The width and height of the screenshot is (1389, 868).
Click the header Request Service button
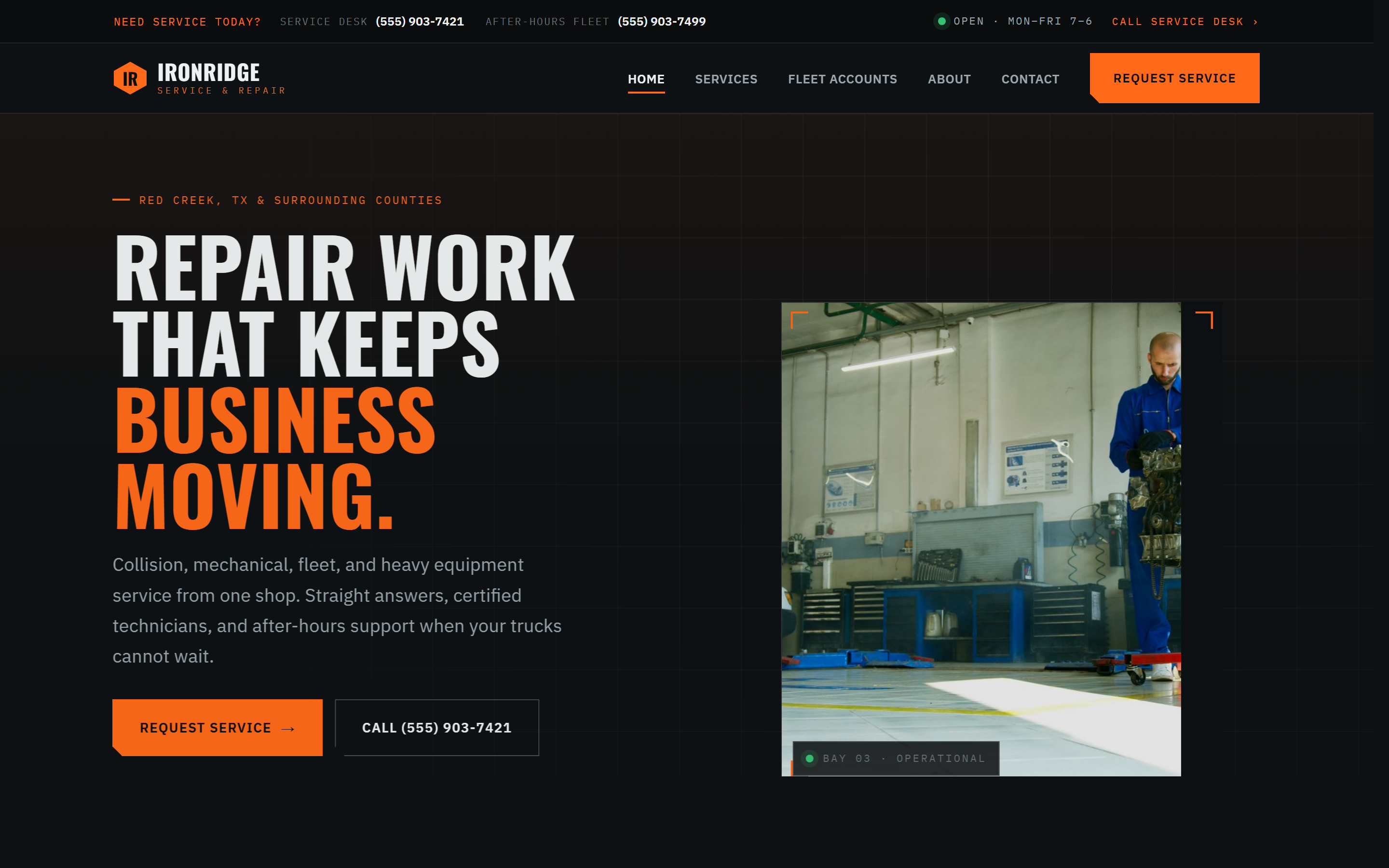pos(1174,78)
